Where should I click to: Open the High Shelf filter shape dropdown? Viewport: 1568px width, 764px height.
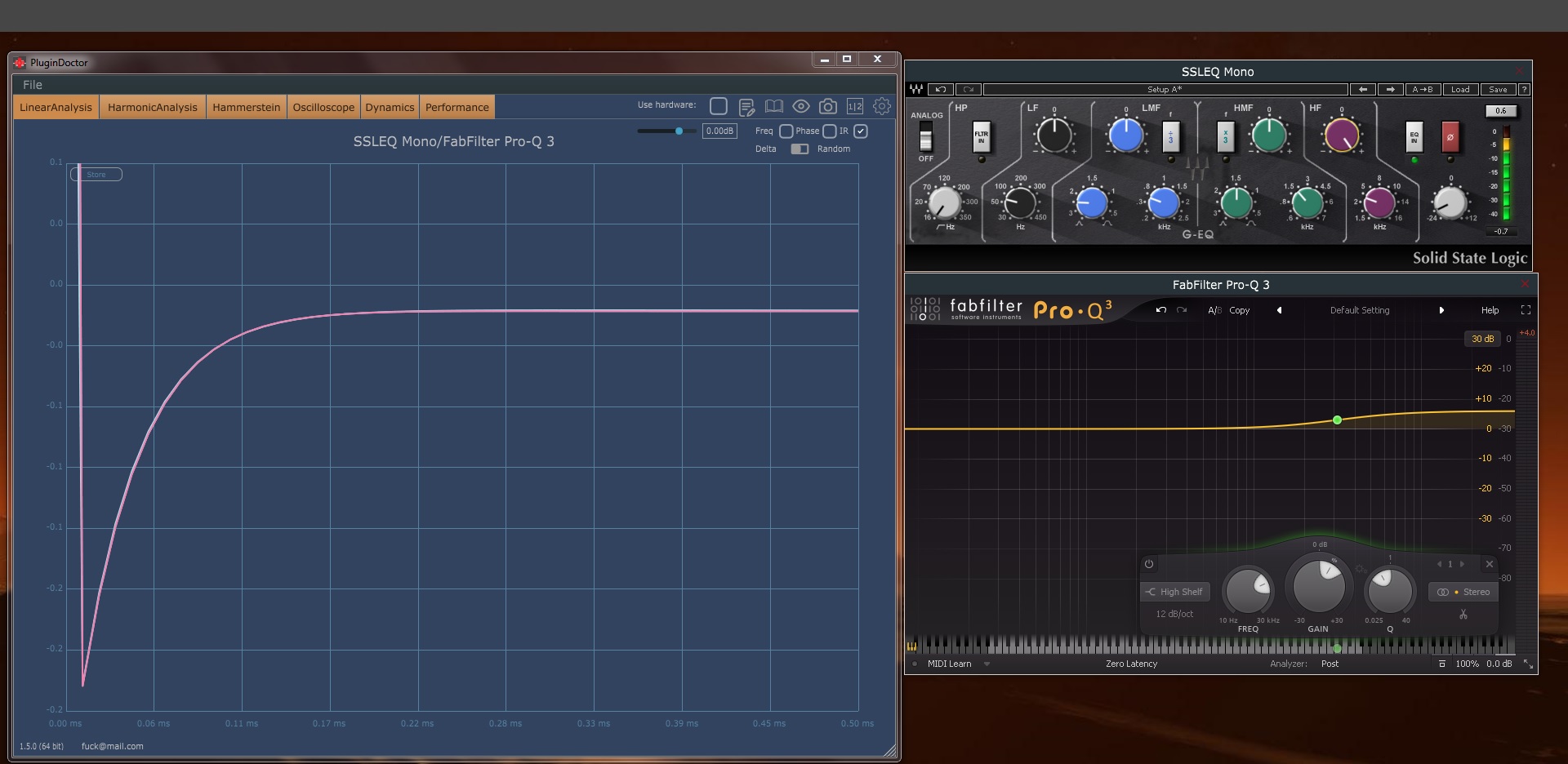click(1174, 592)
